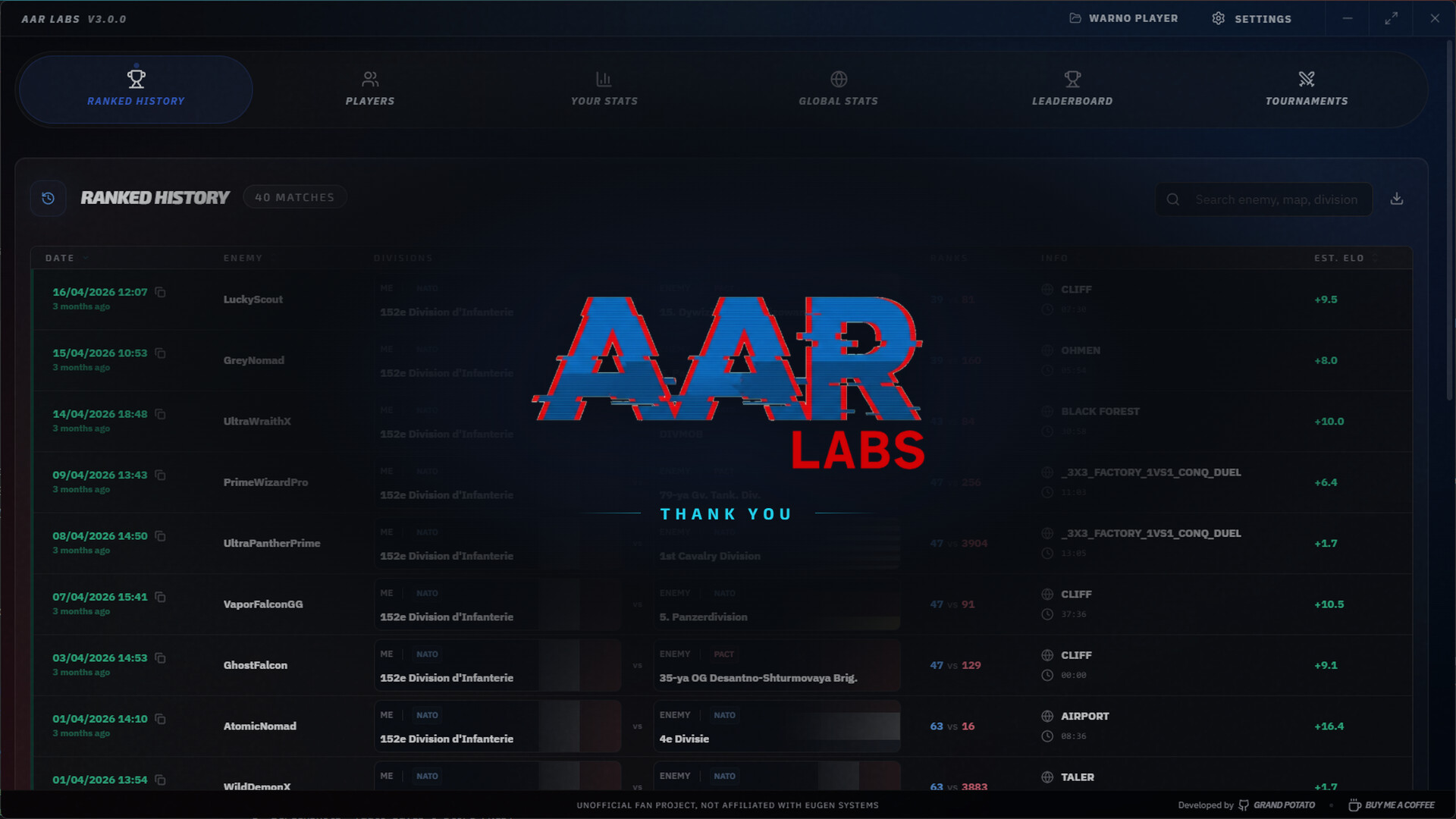Click the +10.5 ELO value

(x=1329, y=604)
